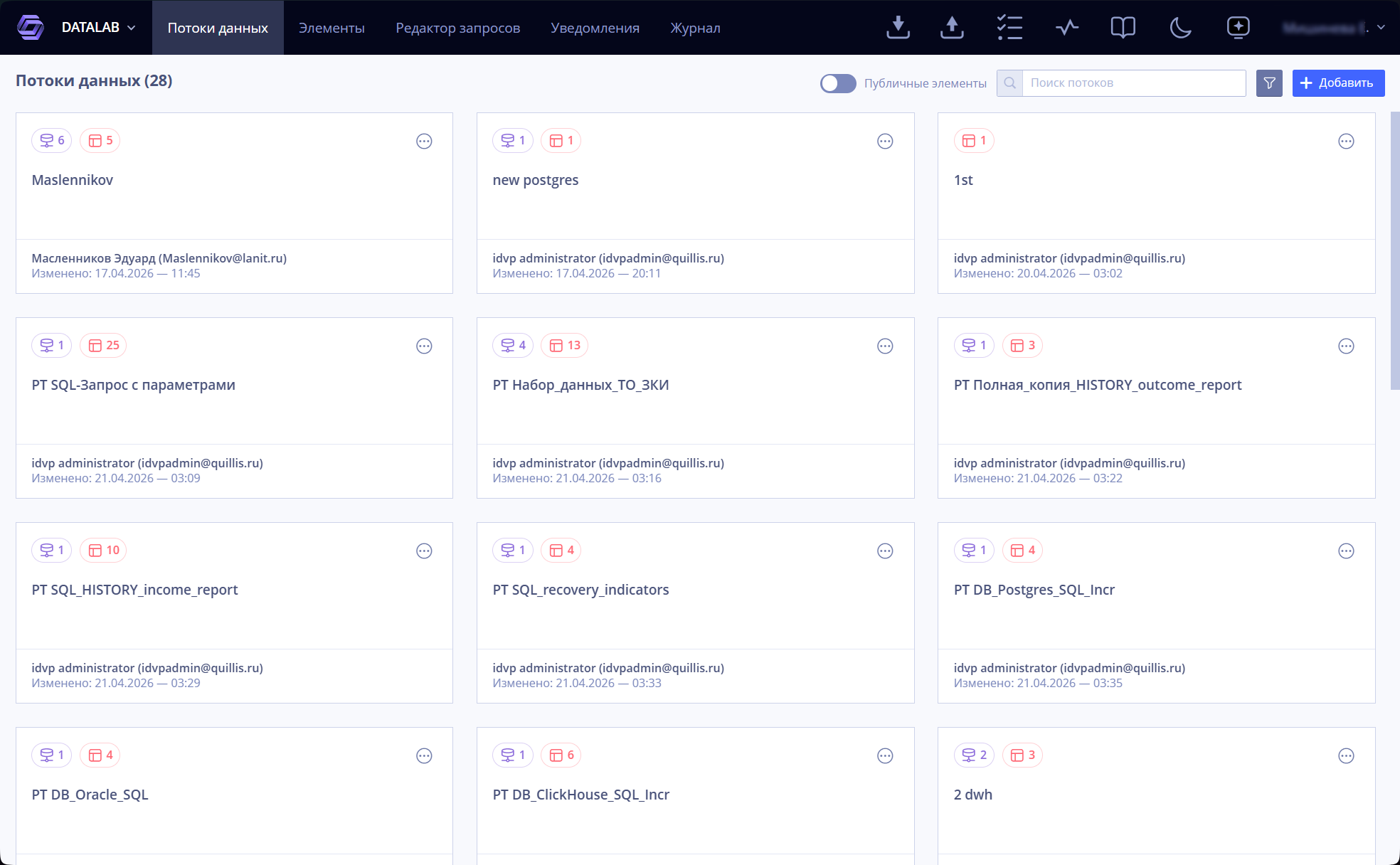
Task: Open the filter funnel button
Action: pyautogui.click(x=1269, y=83)
